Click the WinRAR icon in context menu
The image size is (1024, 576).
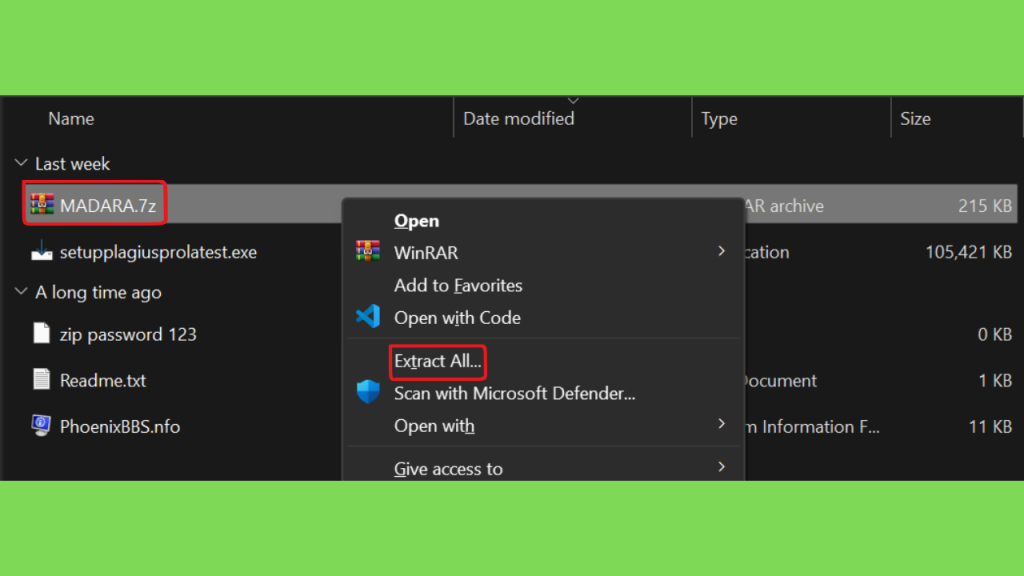coord(368,251)
